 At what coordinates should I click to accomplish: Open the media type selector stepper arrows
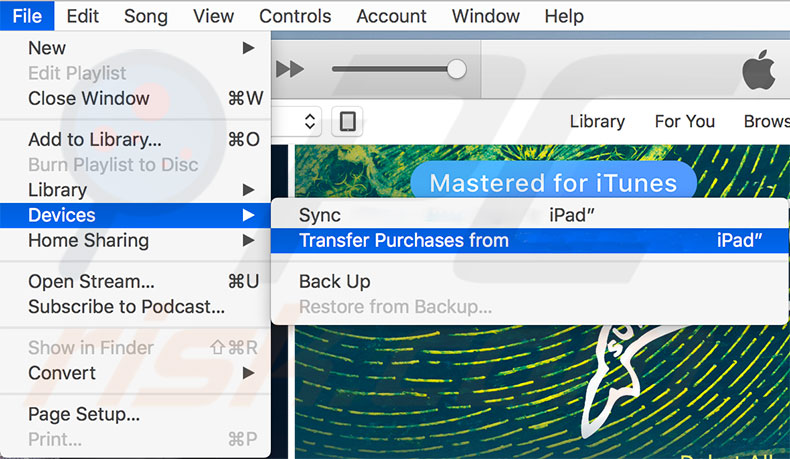[x=310, y=121]
